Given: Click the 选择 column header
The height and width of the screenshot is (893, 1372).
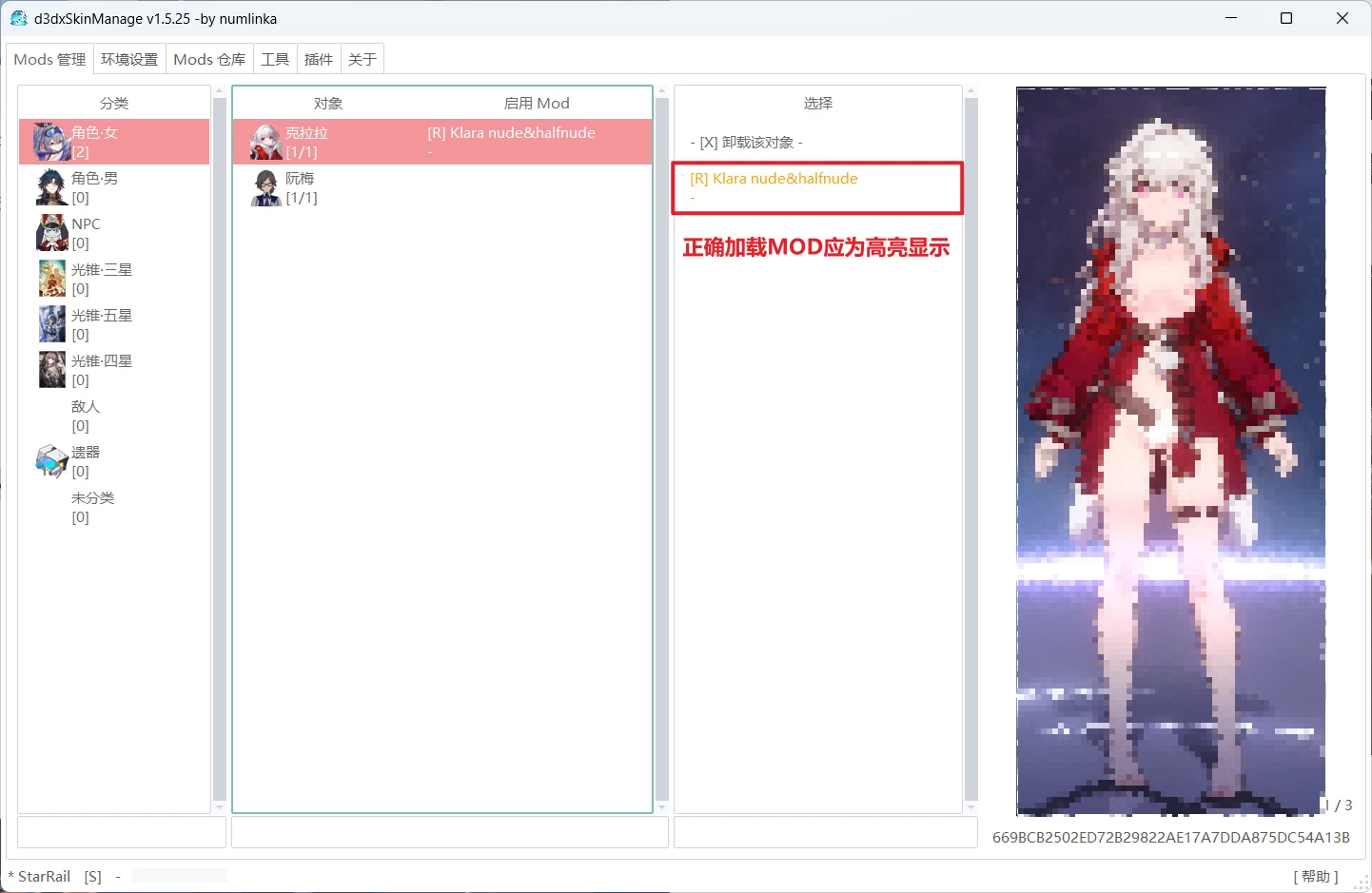Looking at the screenshot, I should (818, 103).
